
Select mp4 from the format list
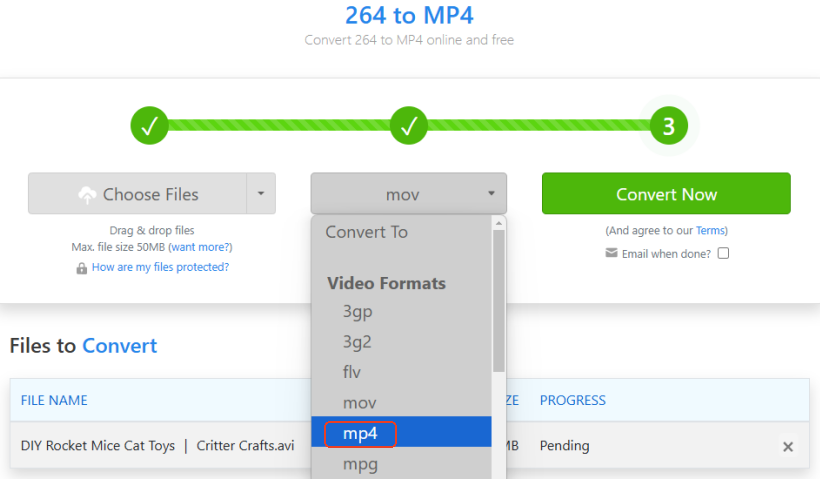coord(358,434)
